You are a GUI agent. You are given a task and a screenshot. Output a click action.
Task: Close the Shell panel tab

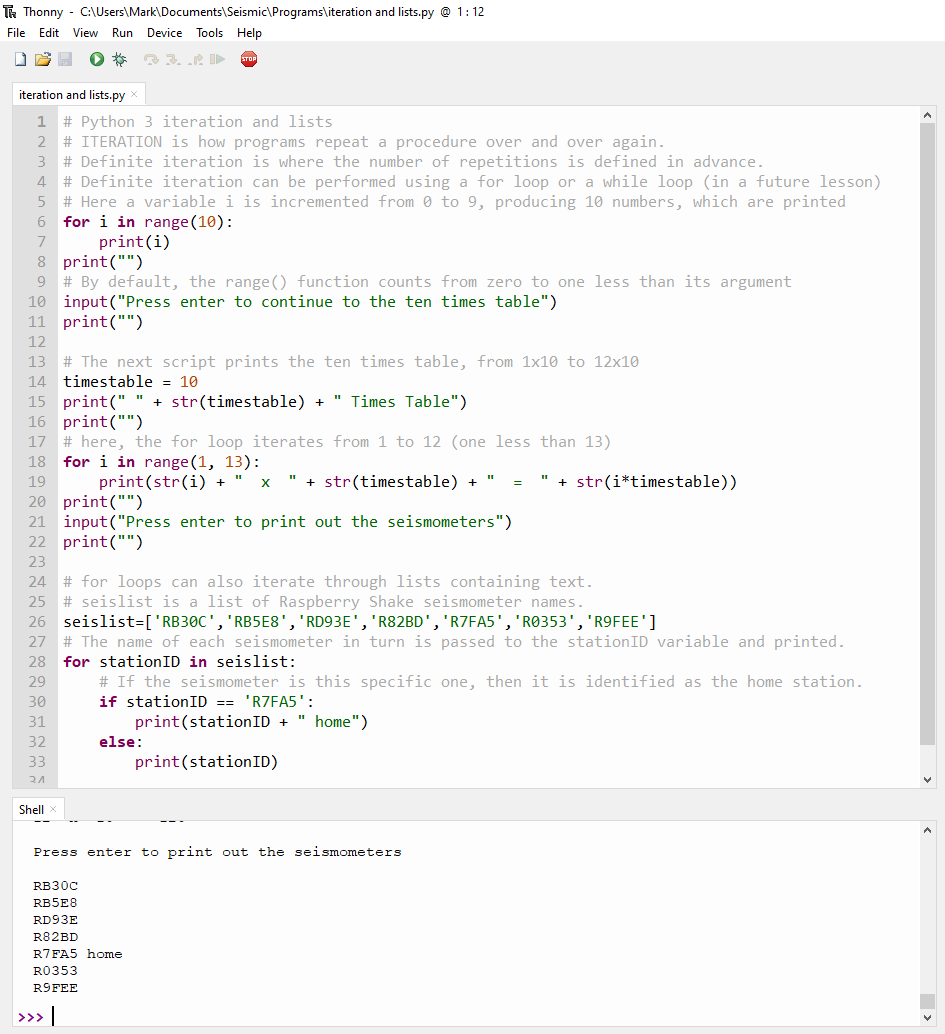(53, 809)
